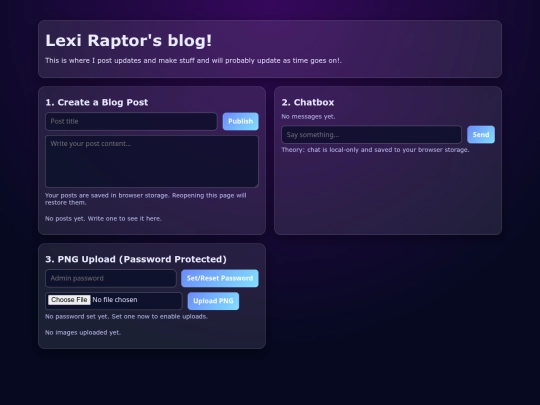Click the Upload PNG button
Viewport: 540px width, 405px height.
pyautogui.click(x=213, y=301)
